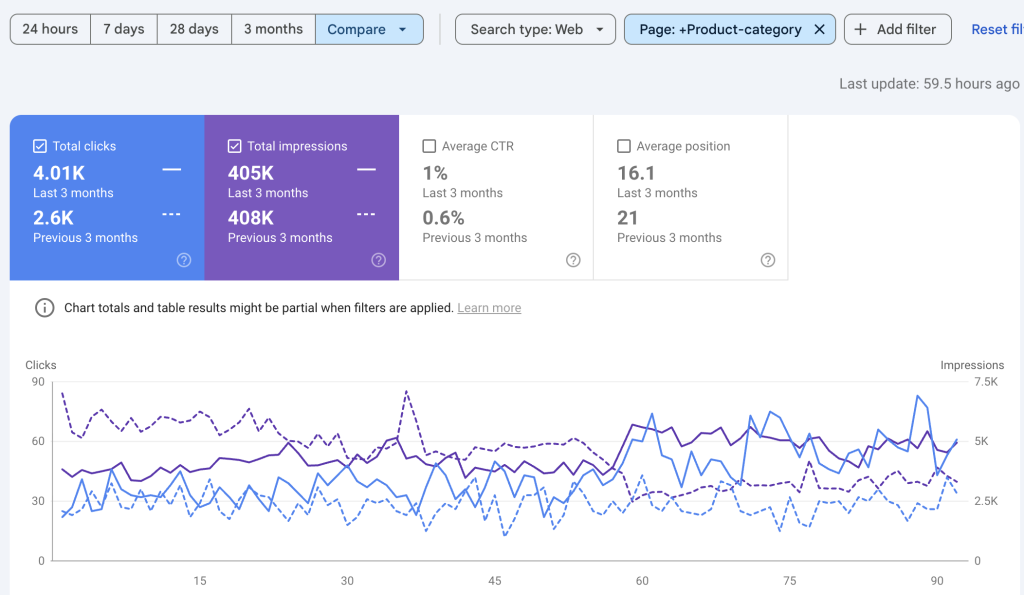Uncheck the Total clicks checkbox
Screen dimensions: 1024x595
point(40,146)
